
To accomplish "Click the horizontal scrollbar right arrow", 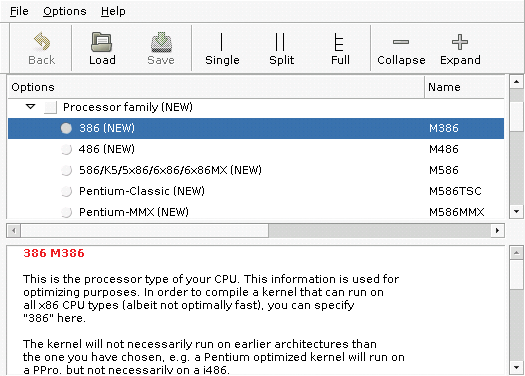I will (498, 230).
